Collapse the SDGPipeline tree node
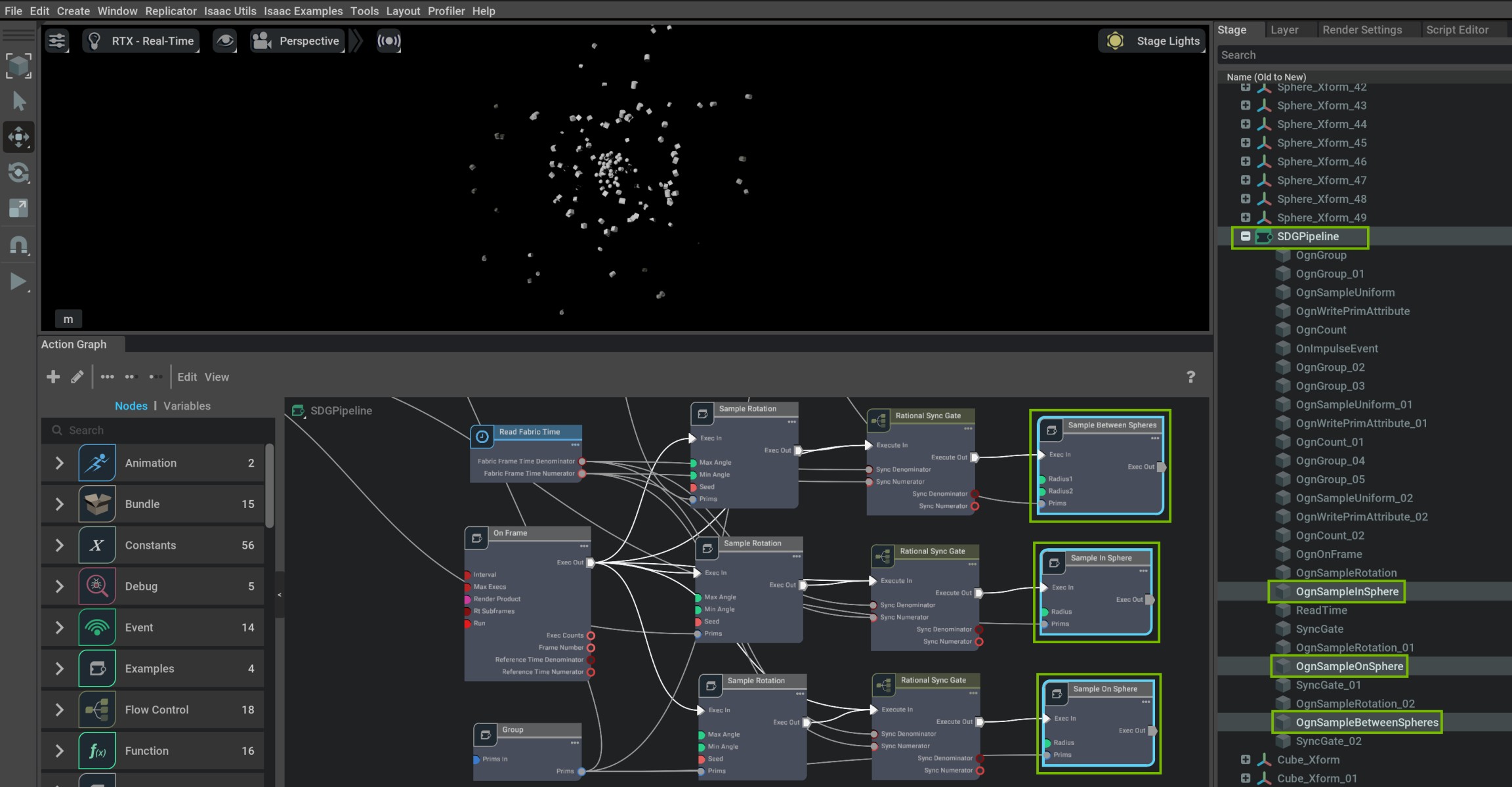The width and height of the screenshot is (1512, 787). [1245, 236]
